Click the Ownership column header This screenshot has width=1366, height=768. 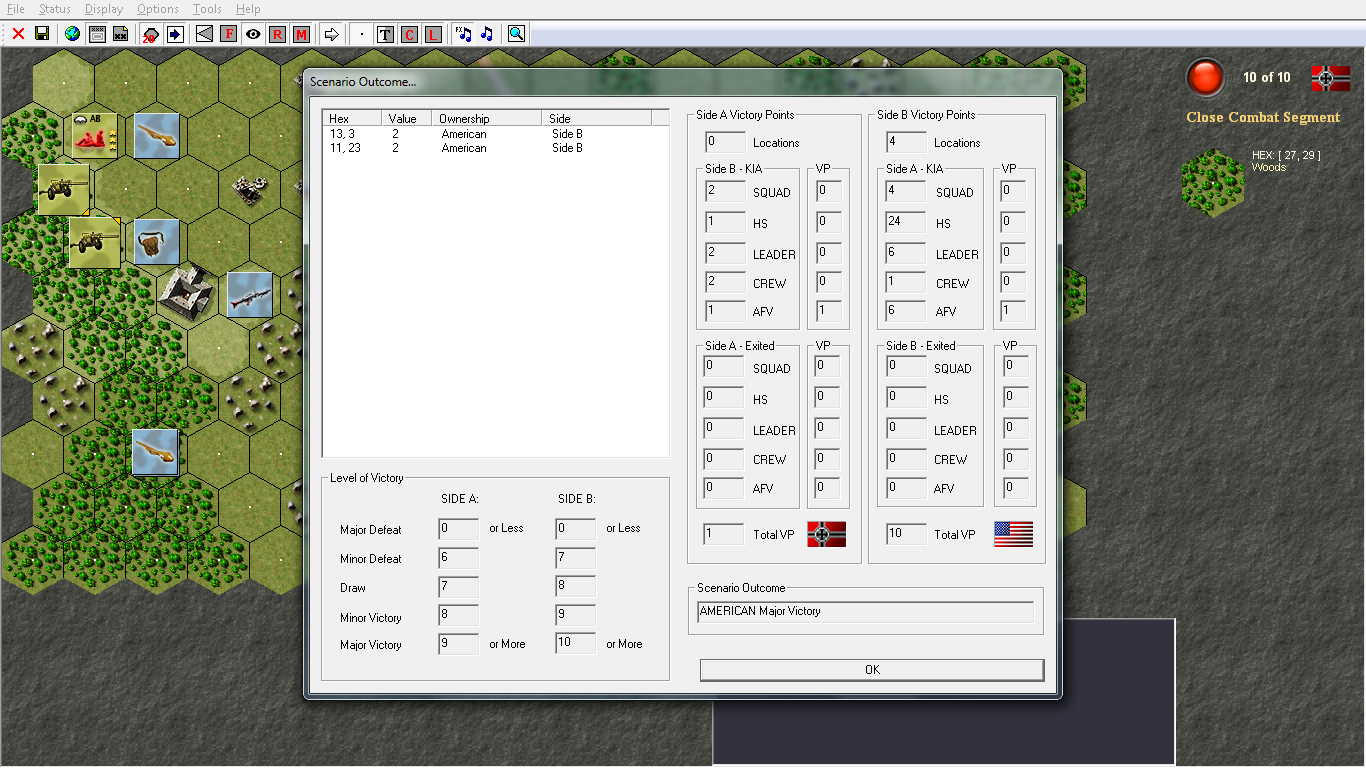click(x=486, y=118)
